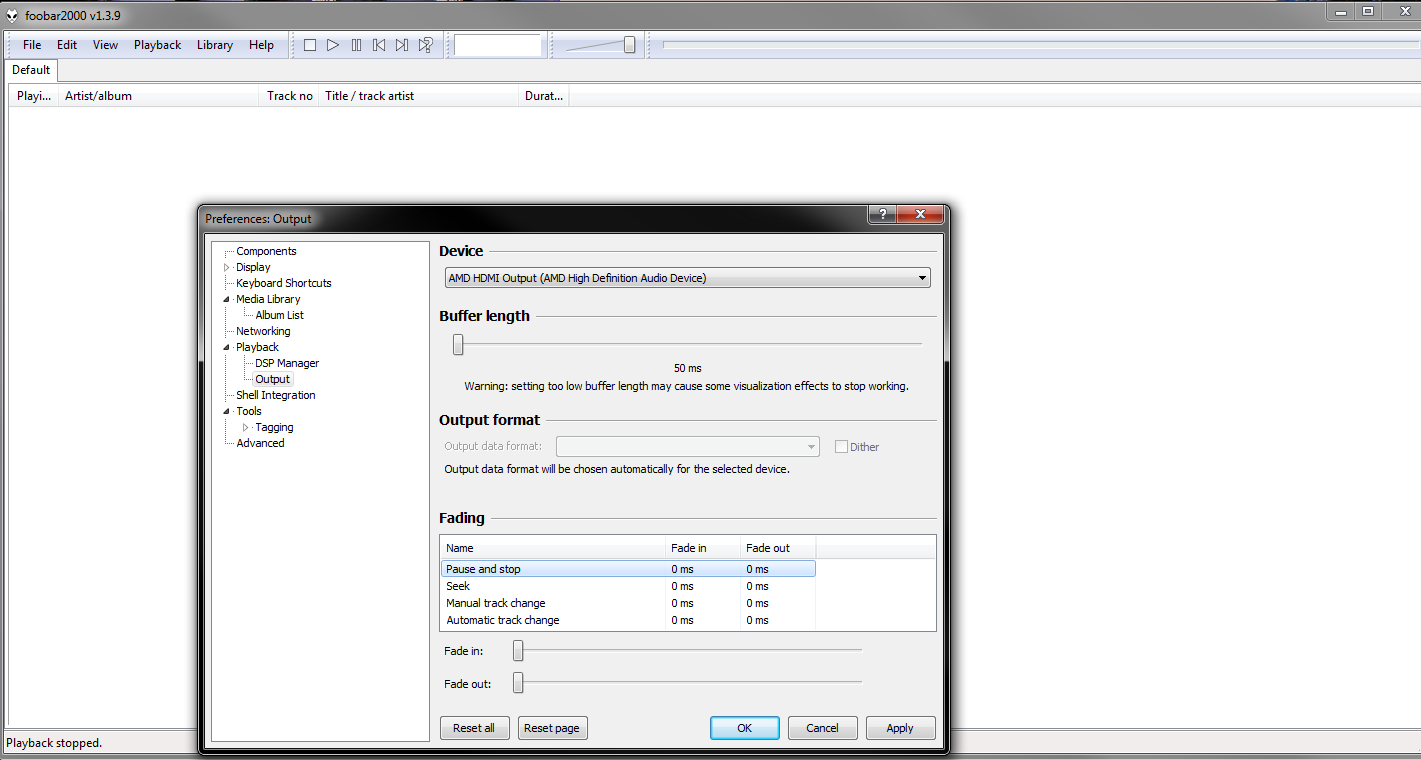Click the Preferences dialog help question-mark button
This screenshot has height=760, width=1421.
882,214
